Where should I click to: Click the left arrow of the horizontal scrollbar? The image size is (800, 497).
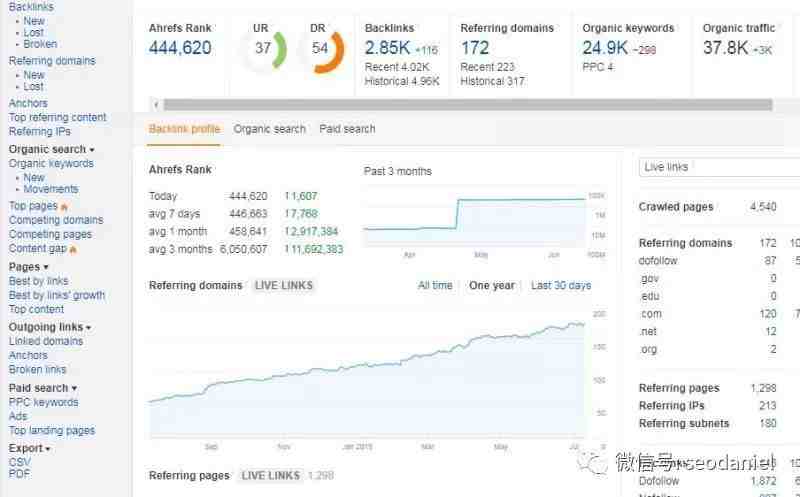(x=156, y=105)
